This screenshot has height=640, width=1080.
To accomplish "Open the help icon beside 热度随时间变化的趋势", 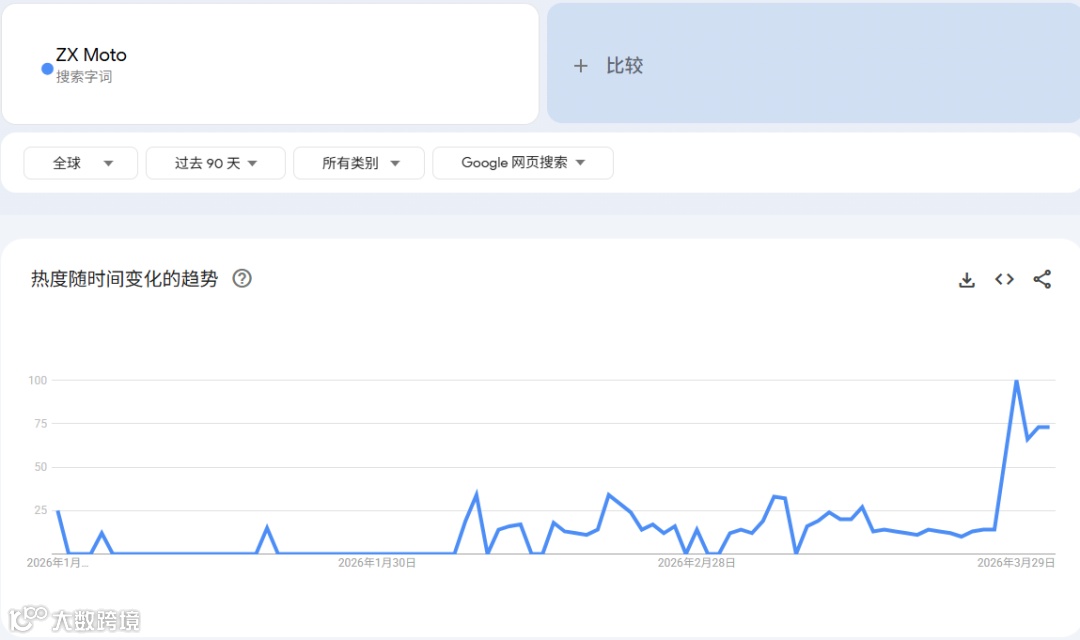I will tap(242, 278).
